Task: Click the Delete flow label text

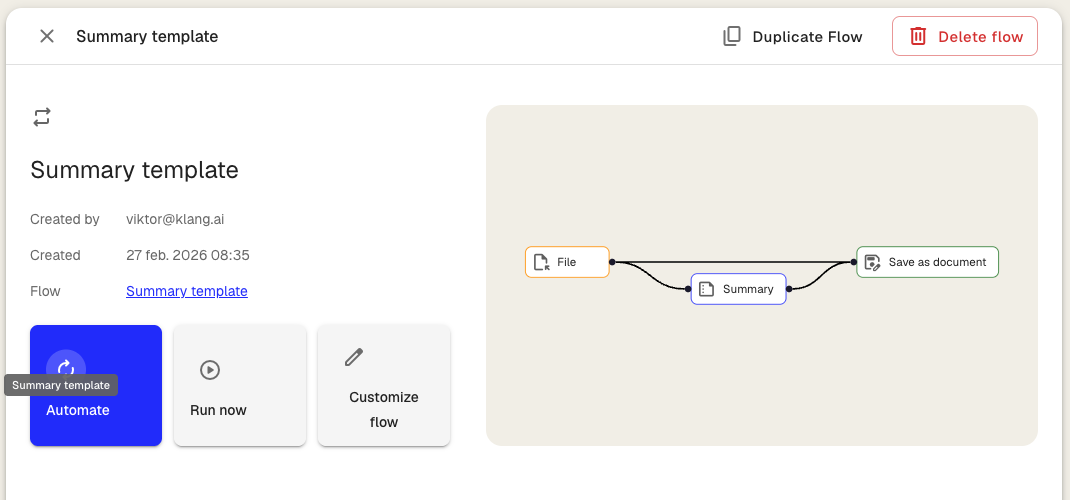Action: tap(981, 37)
